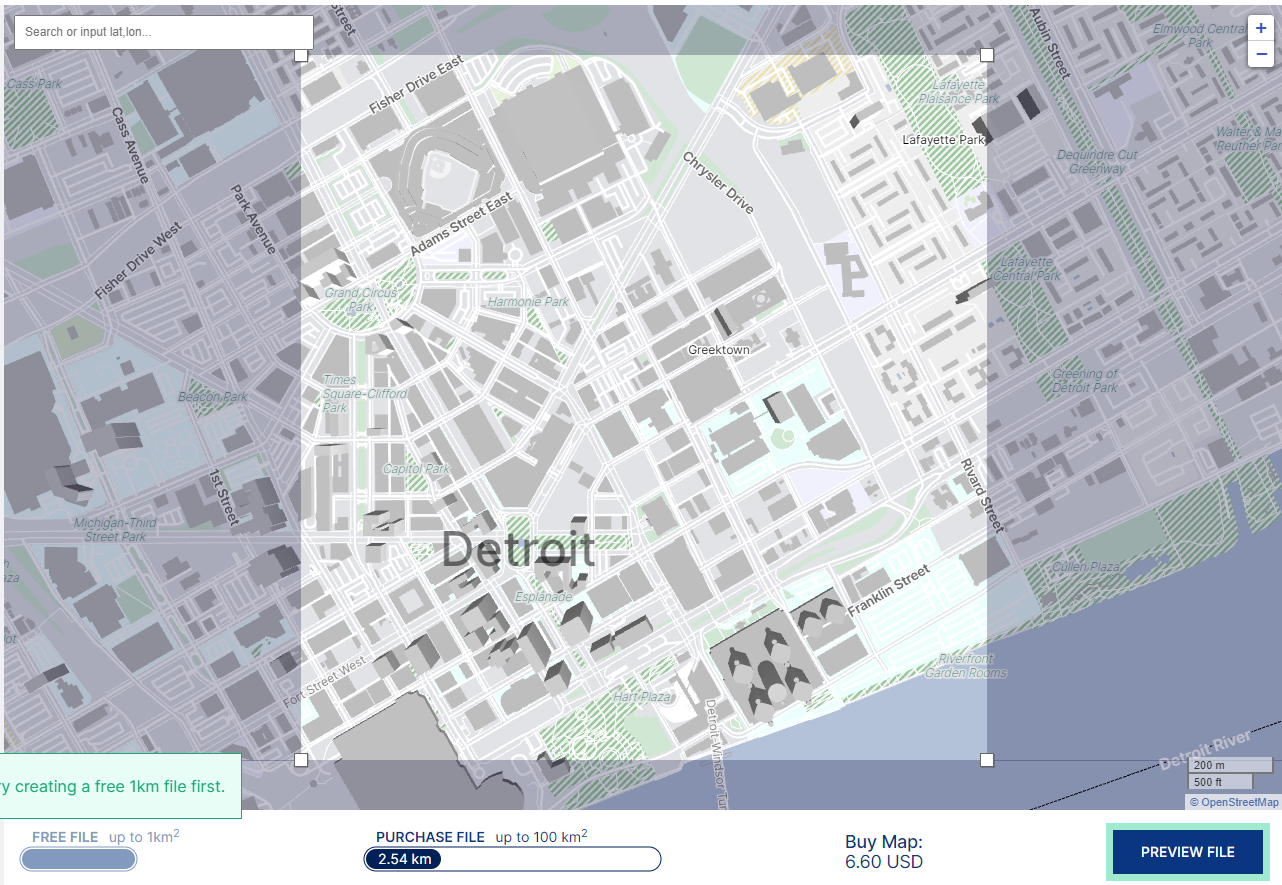Click the Buy Map 6.60 USD price

(883, 852)
